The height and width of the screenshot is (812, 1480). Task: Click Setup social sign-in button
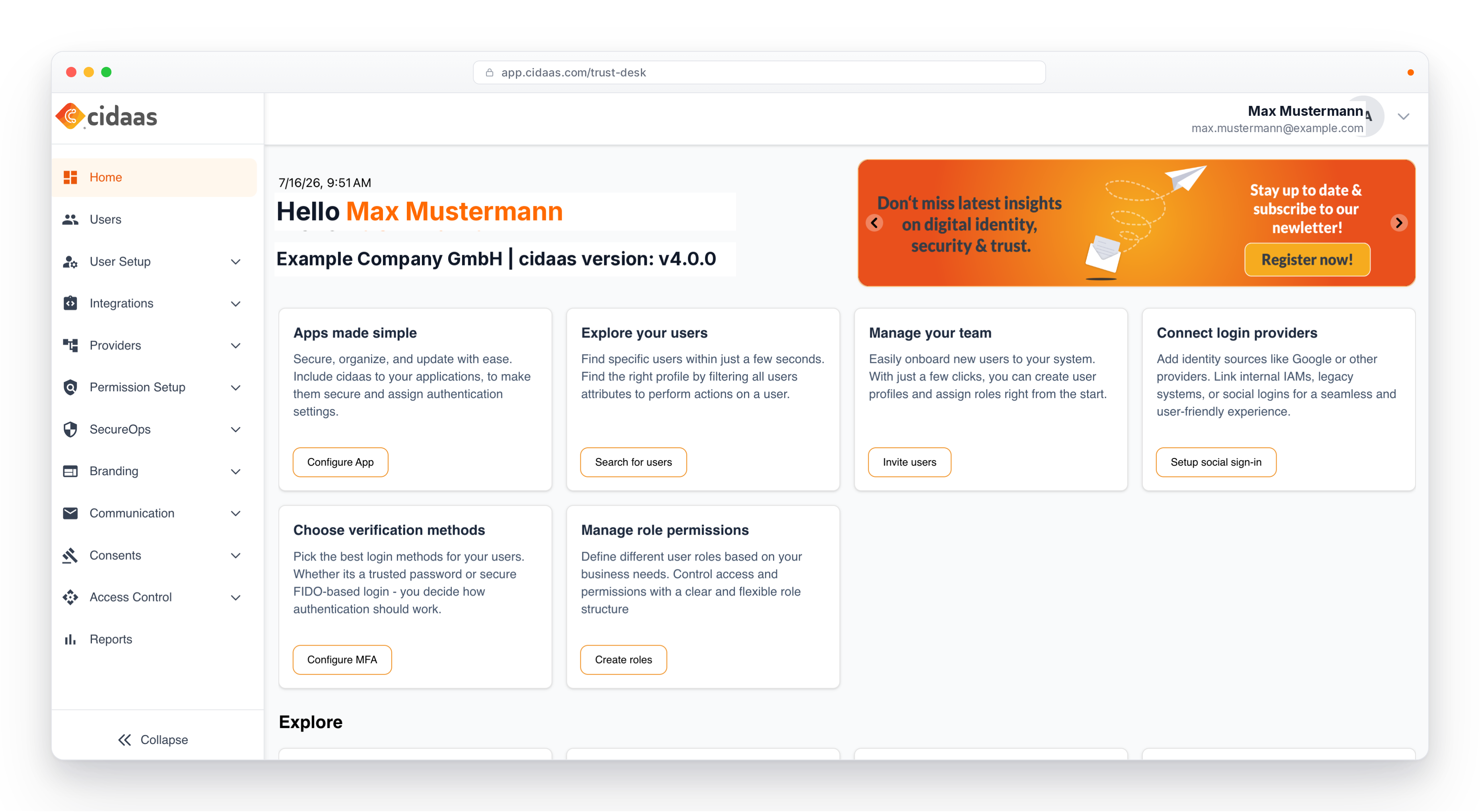1216,462
